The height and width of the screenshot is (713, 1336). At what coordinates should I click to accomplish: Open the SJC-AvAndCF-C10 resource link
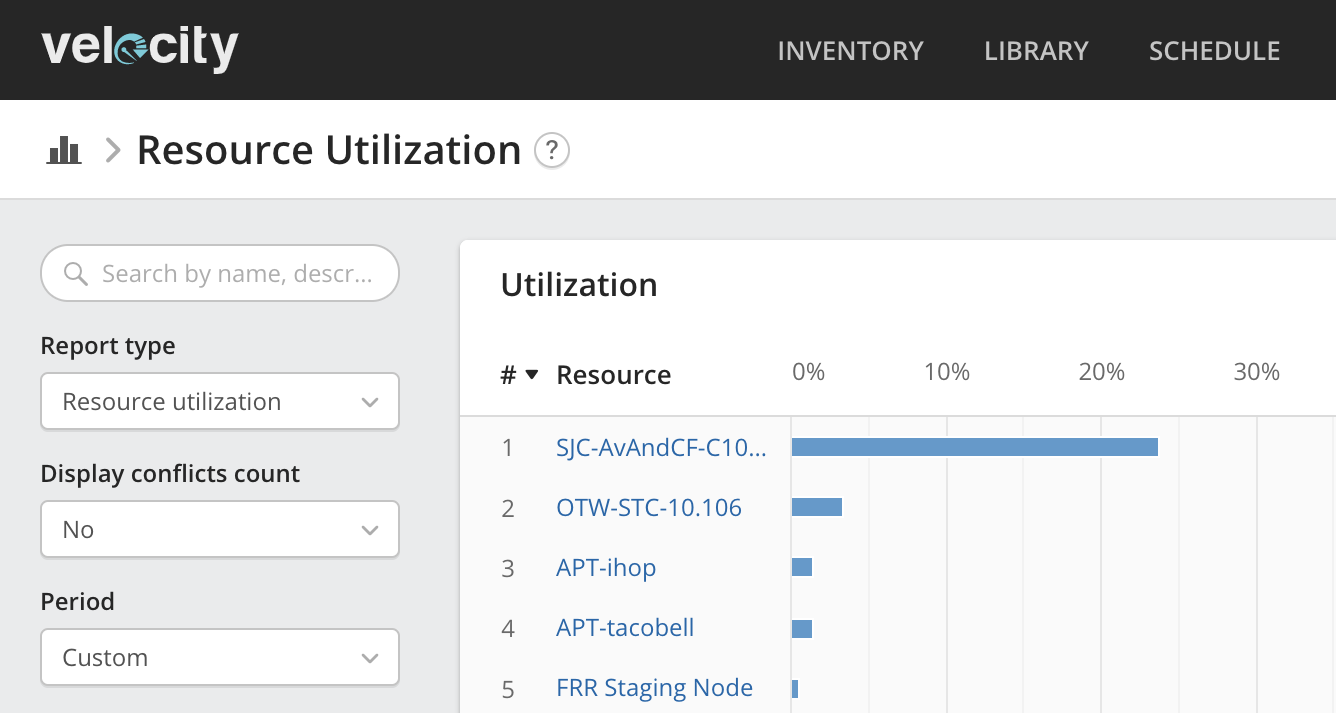(661, 448)
